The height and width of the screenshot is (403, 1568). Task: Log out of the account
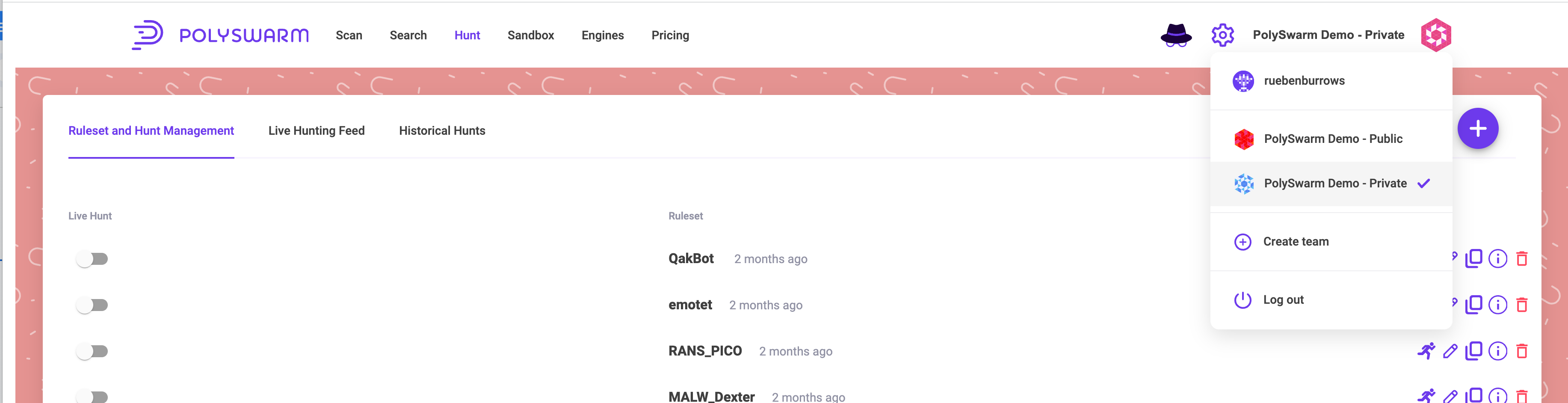[x=1283, y=299]
